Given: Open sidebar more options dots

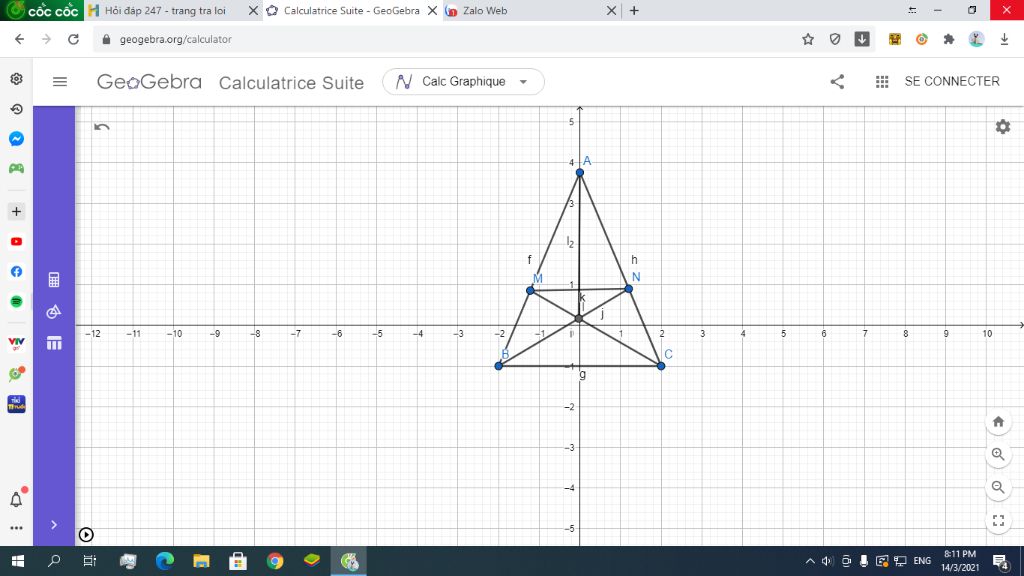Looking at the screenshot, I should (x=16, y=528).
